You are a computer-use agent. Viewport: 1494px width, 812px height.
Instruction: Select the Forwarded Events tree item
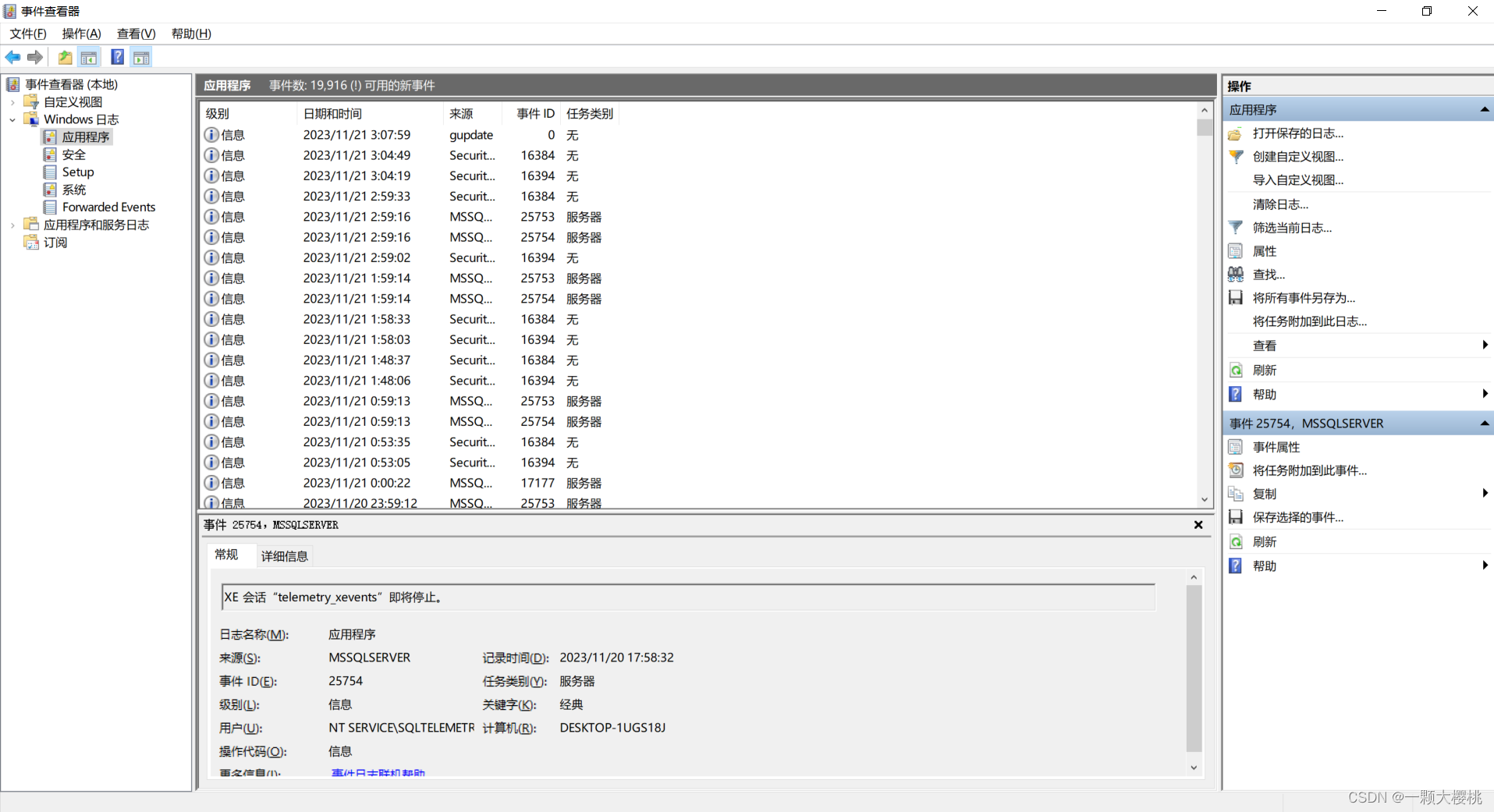pyautogui.click(x=108, y=207)
